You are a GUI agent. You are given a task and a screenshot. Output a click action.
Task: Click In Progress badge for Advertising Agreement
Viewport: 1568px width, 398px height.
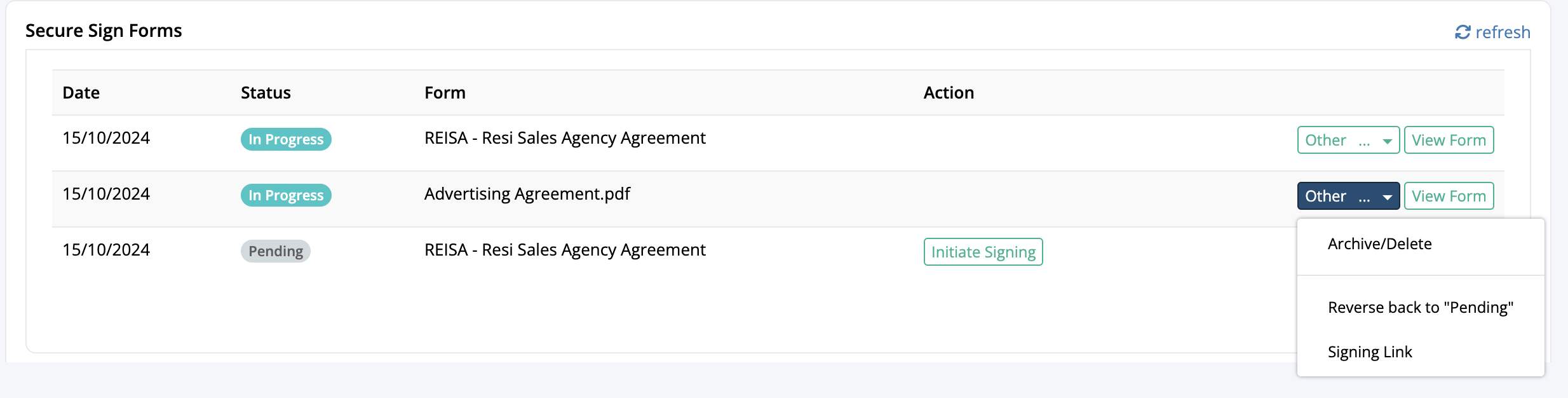(x=286, y=195)
